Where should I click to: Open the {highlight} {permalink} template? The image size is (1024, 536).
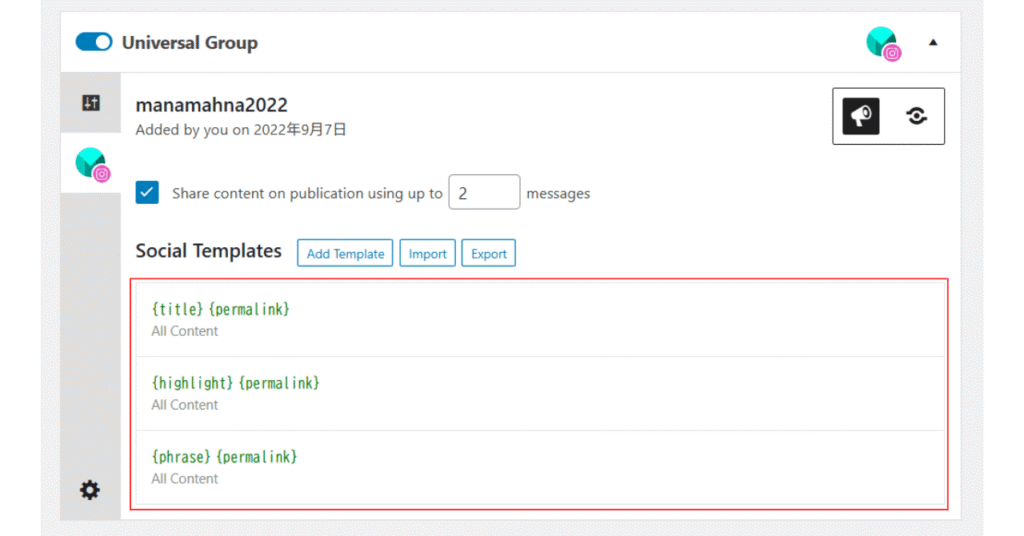point(540,393)
